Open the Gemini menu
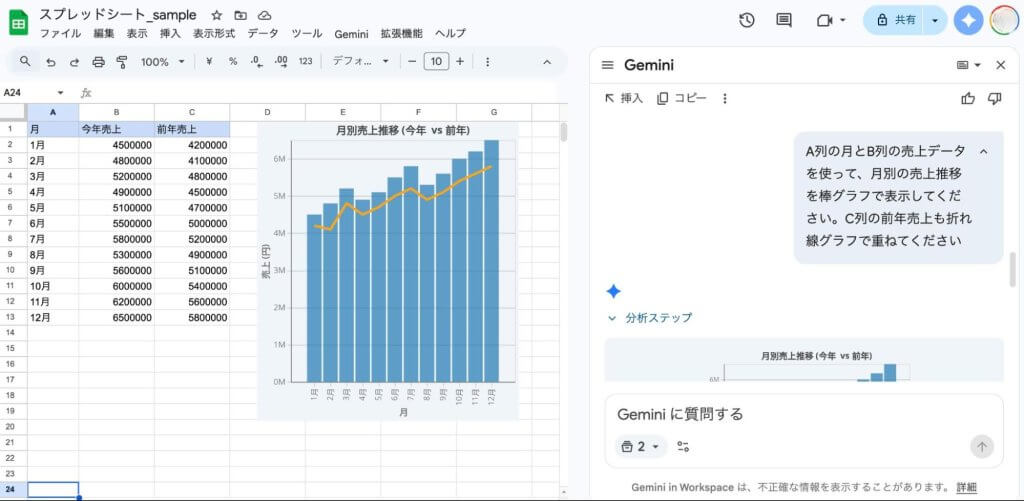This screenshot has height=501, width=1024. pos(351,34)
